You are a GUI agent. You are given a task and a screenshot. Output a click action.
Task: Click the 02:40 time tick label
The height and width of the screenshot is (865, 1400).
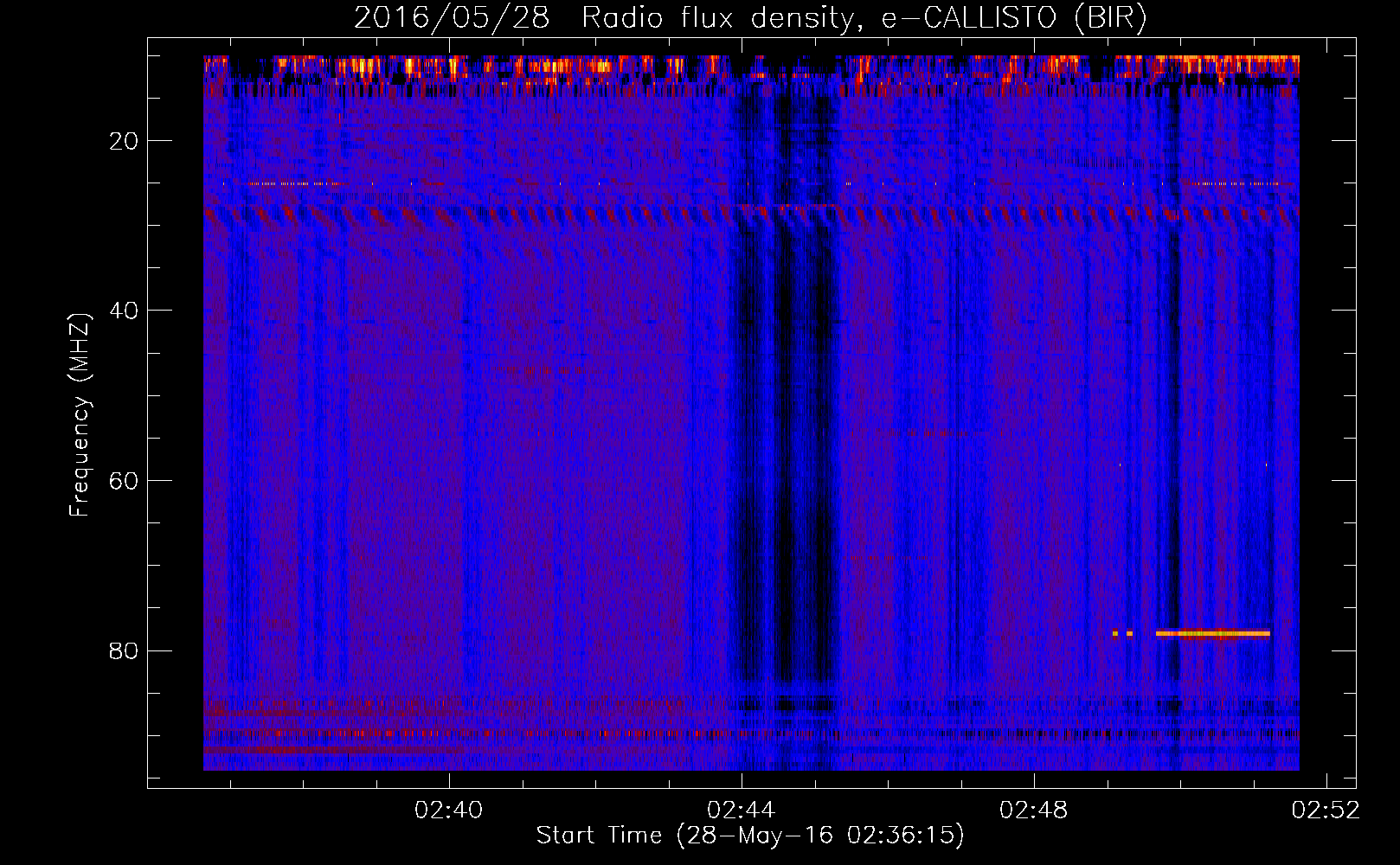pyautogui.click(x=448, y=811)
